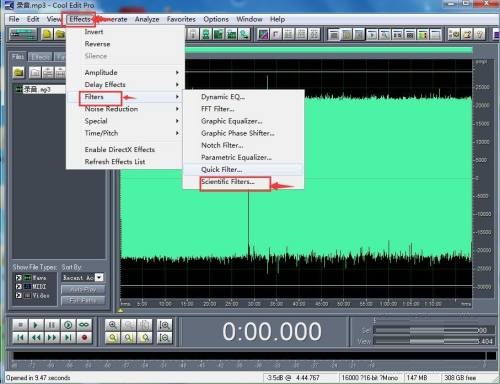The image size is (500, 384).
Task: Click the open file folder icon in file panel
Action: tap(19, 72)
